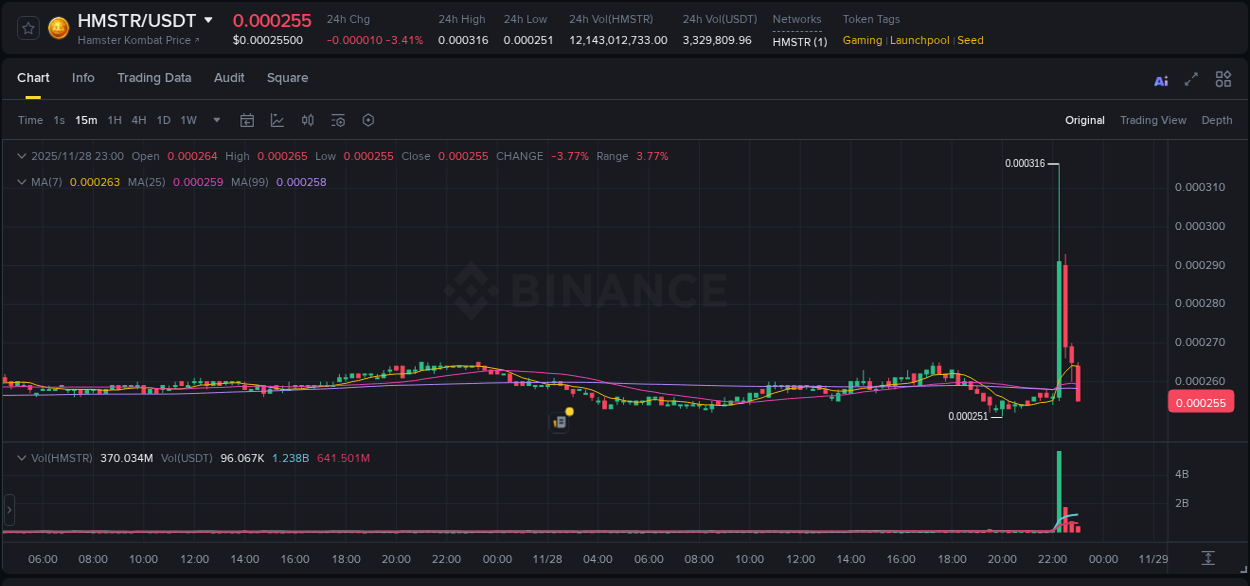Open the layout grid icon top right
The width and height of the screenshot is (1250, 586).
(1223, 79)
